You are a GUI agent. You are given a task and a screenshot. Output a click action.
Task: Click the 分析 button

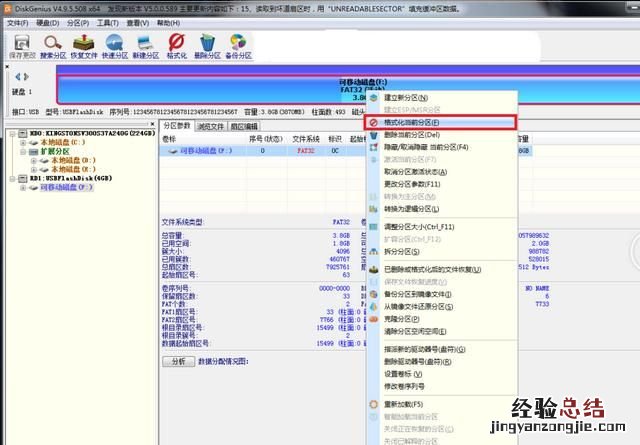pyautogui.click(x=177, y=361)
